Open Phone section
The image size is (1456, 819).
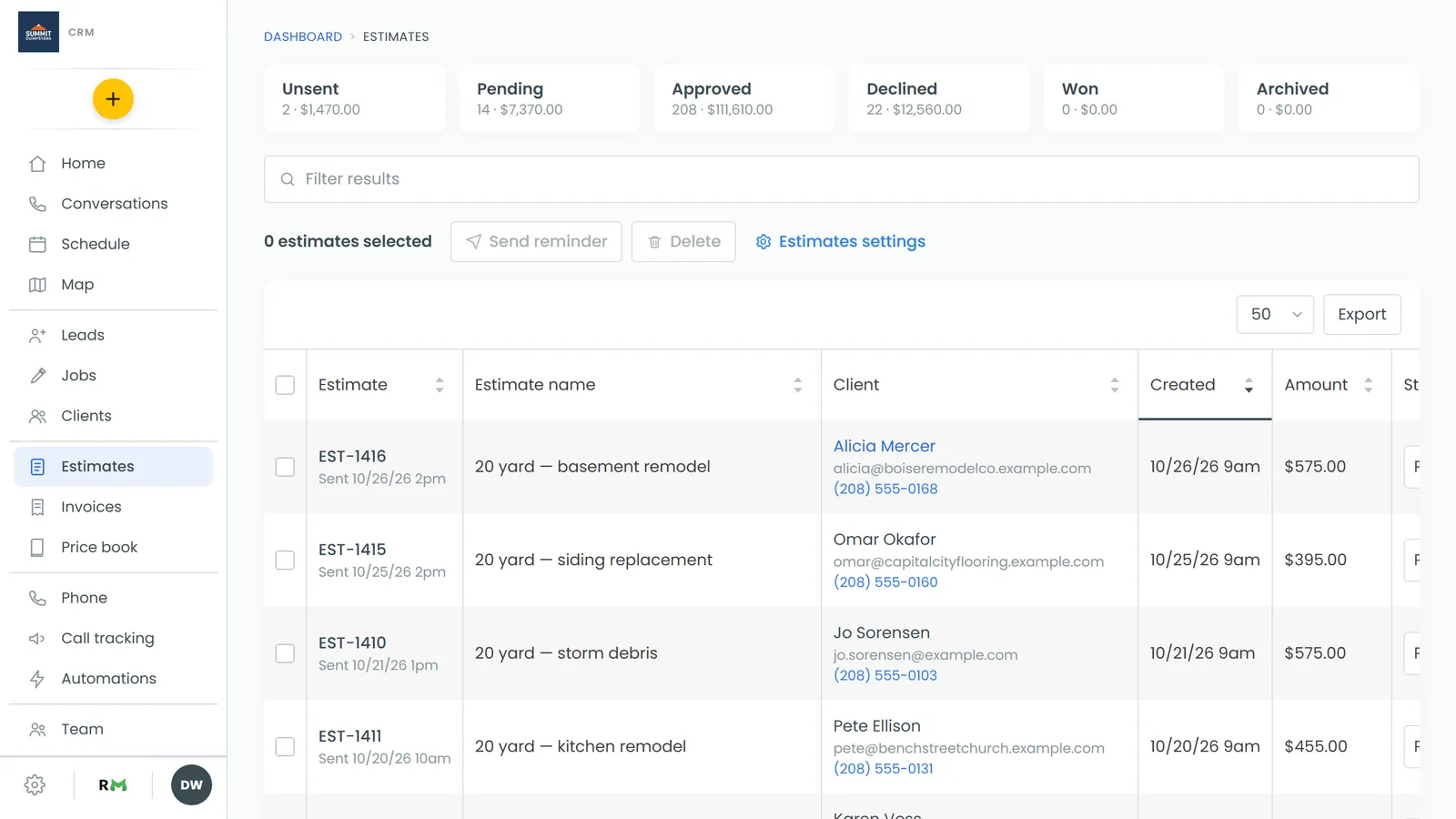113,598
